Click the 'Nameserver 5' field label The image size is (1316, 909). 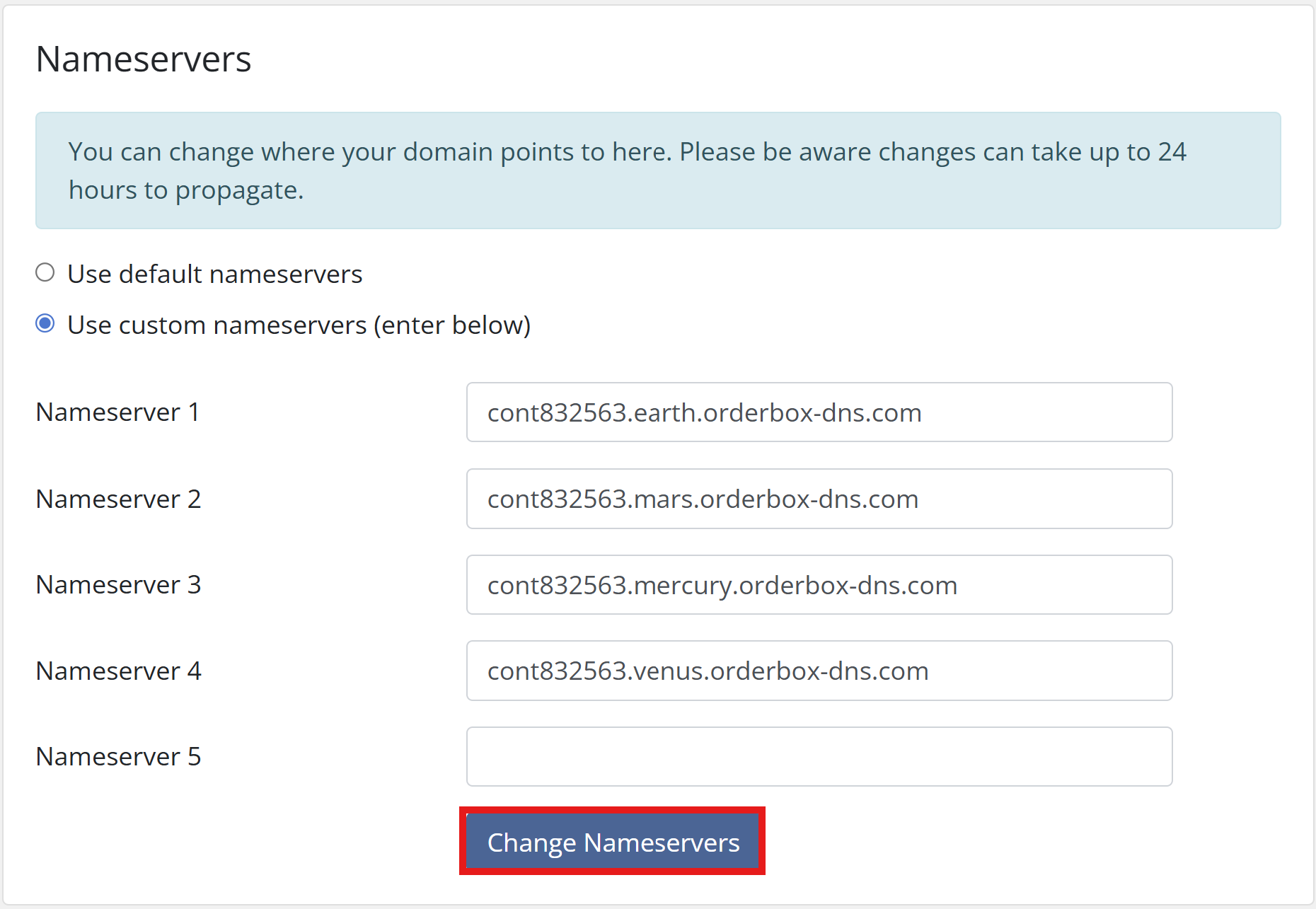click(x=118, y=757)
